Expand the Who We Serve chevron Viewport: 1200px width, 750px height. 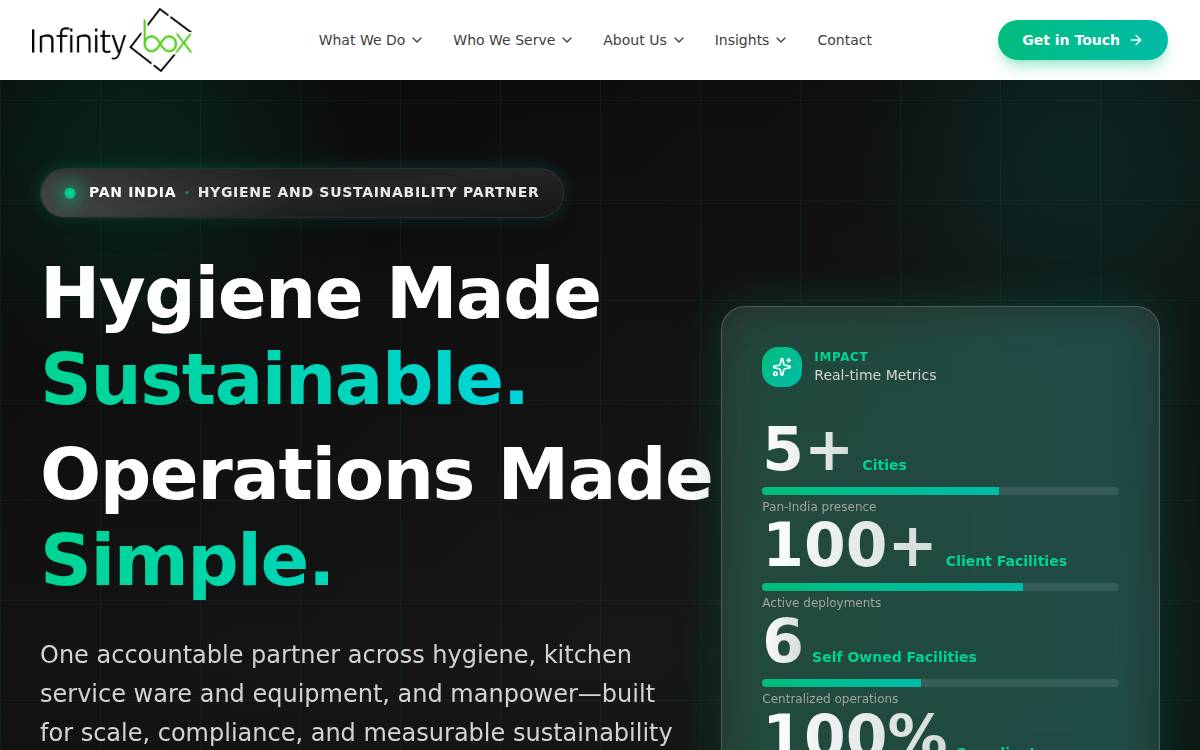point(567,40)
